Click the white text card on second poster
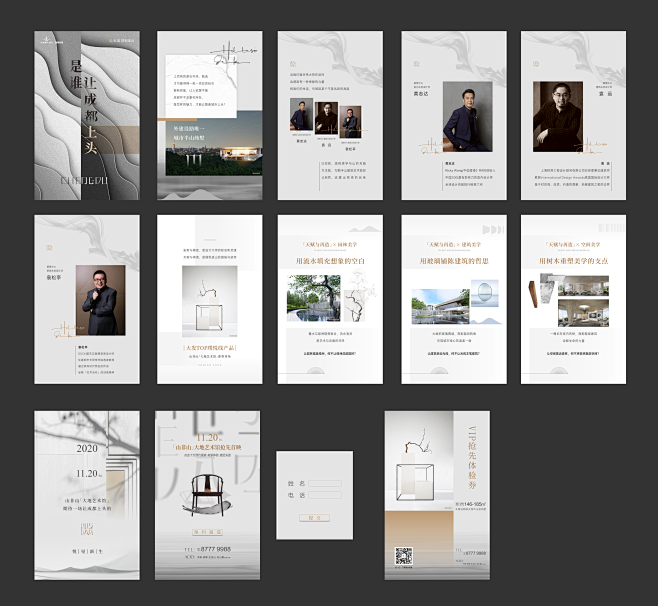The width and height of the screenshot is (658, 606). (201, 86)
